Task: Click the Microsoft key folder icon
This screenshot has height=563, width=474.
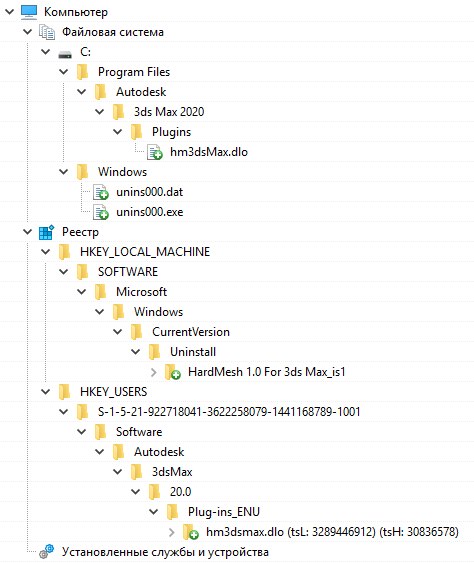Action: pos(101,292)
